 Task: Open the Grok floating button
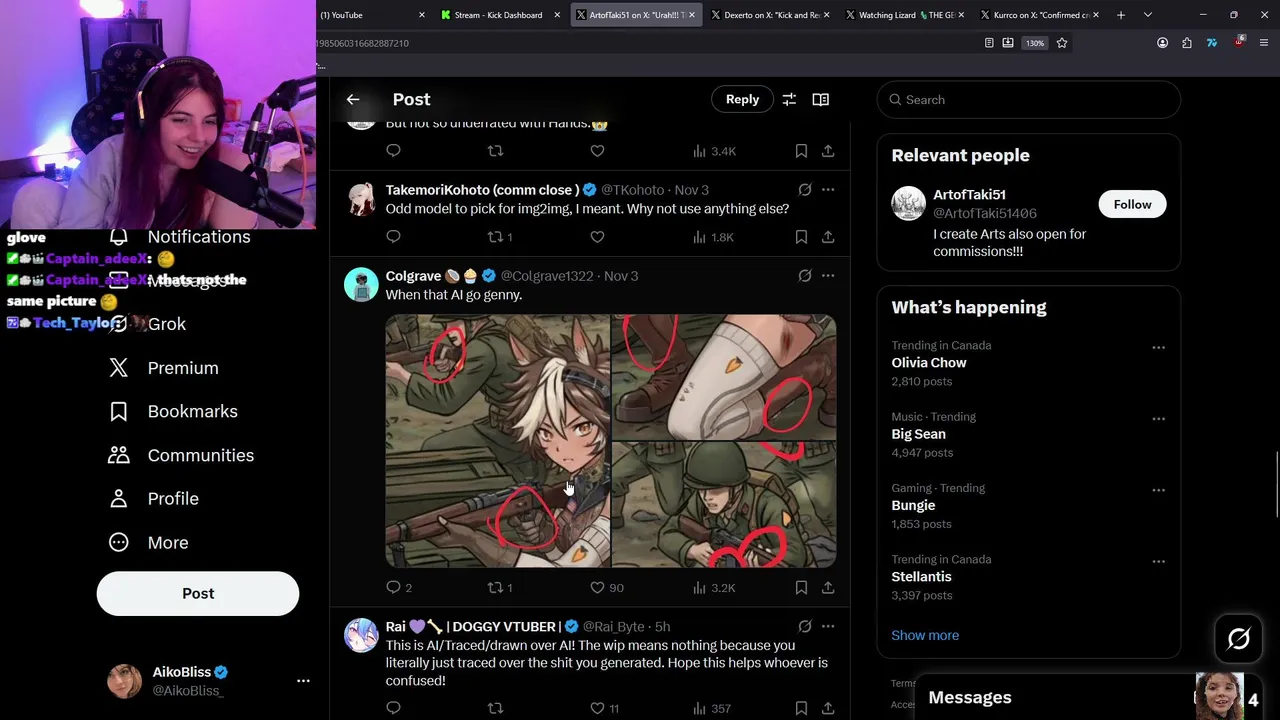[1238, 639]
